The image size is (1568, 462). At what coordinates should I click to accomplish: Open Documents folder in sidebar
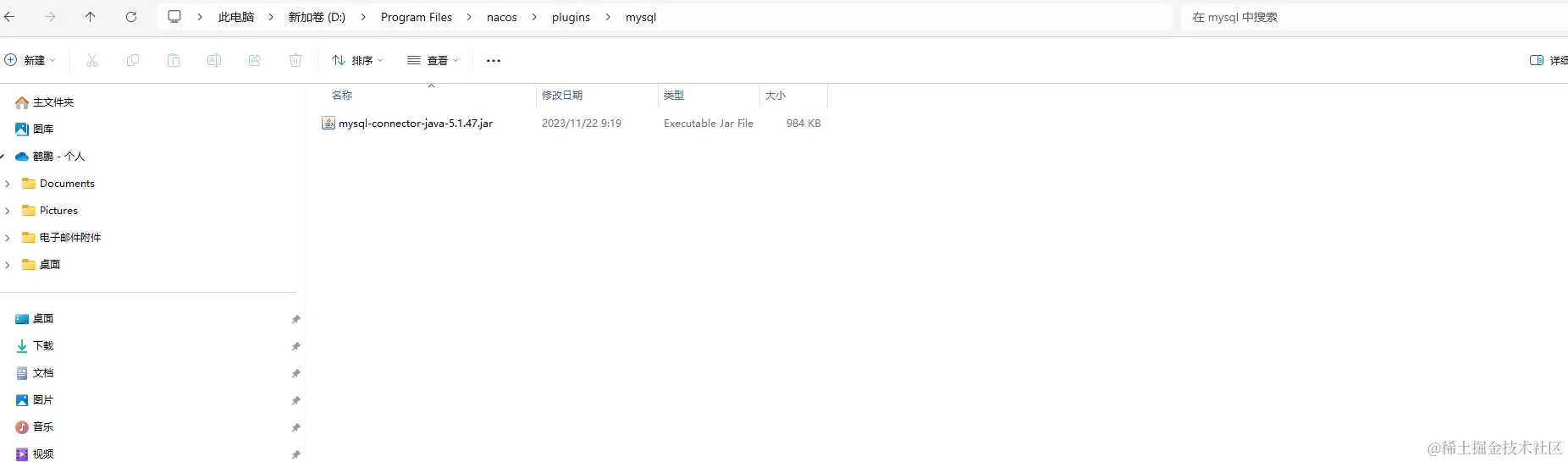click(67, 184)
